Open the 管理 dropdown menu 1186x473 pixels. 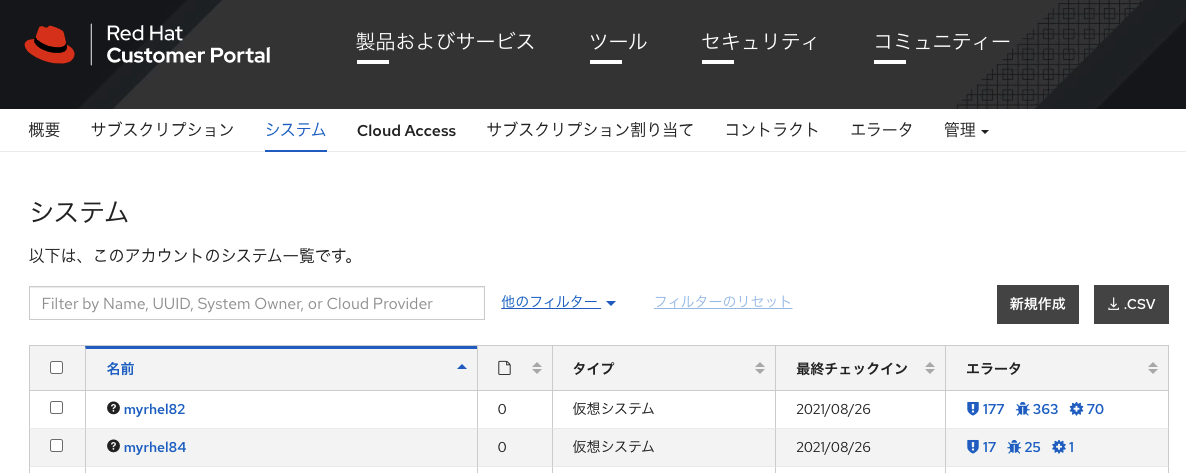click(967, 130)
